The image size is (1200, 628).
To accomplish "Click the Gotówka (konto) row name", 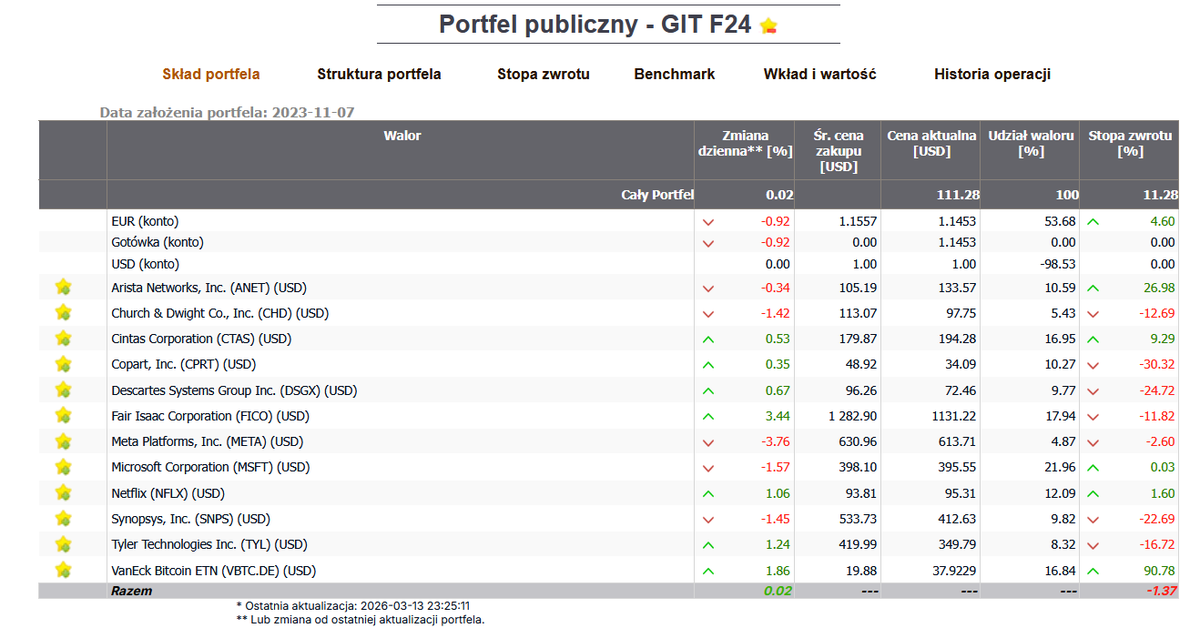I will click(x=157, y=242).
